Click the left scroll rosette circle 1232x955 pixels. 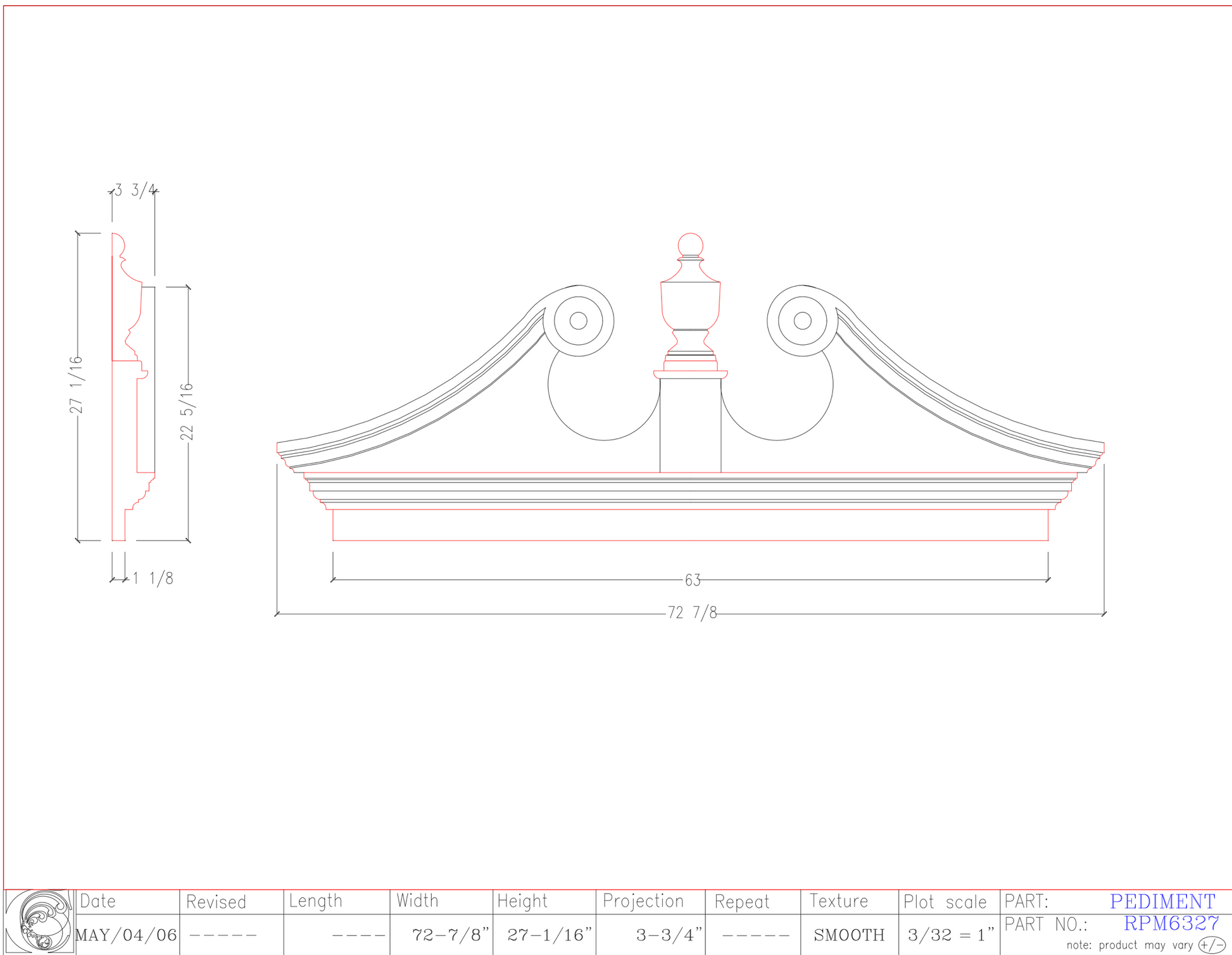point(578,321)
